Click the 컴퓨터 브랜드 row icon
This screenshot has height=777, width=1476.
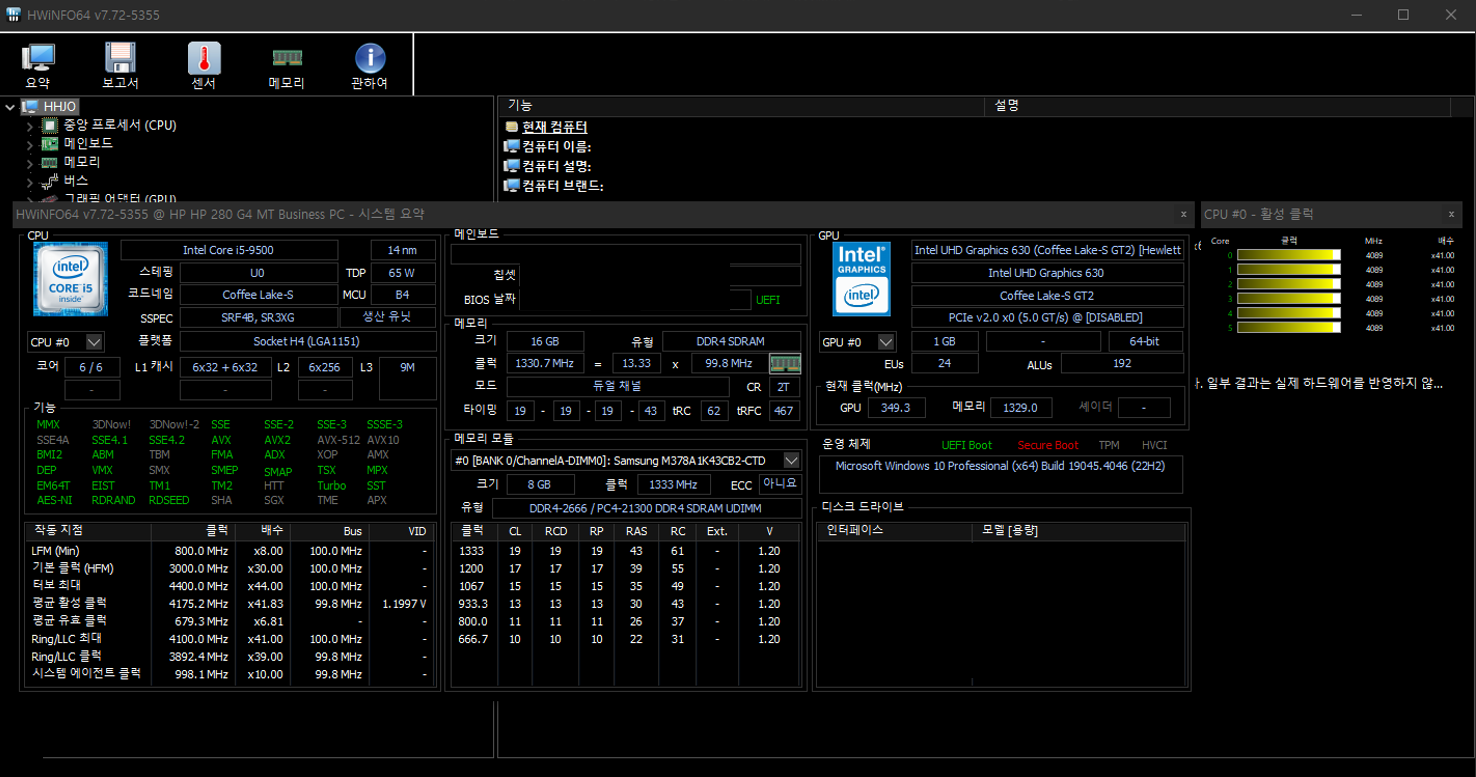[x=512, y=185]
